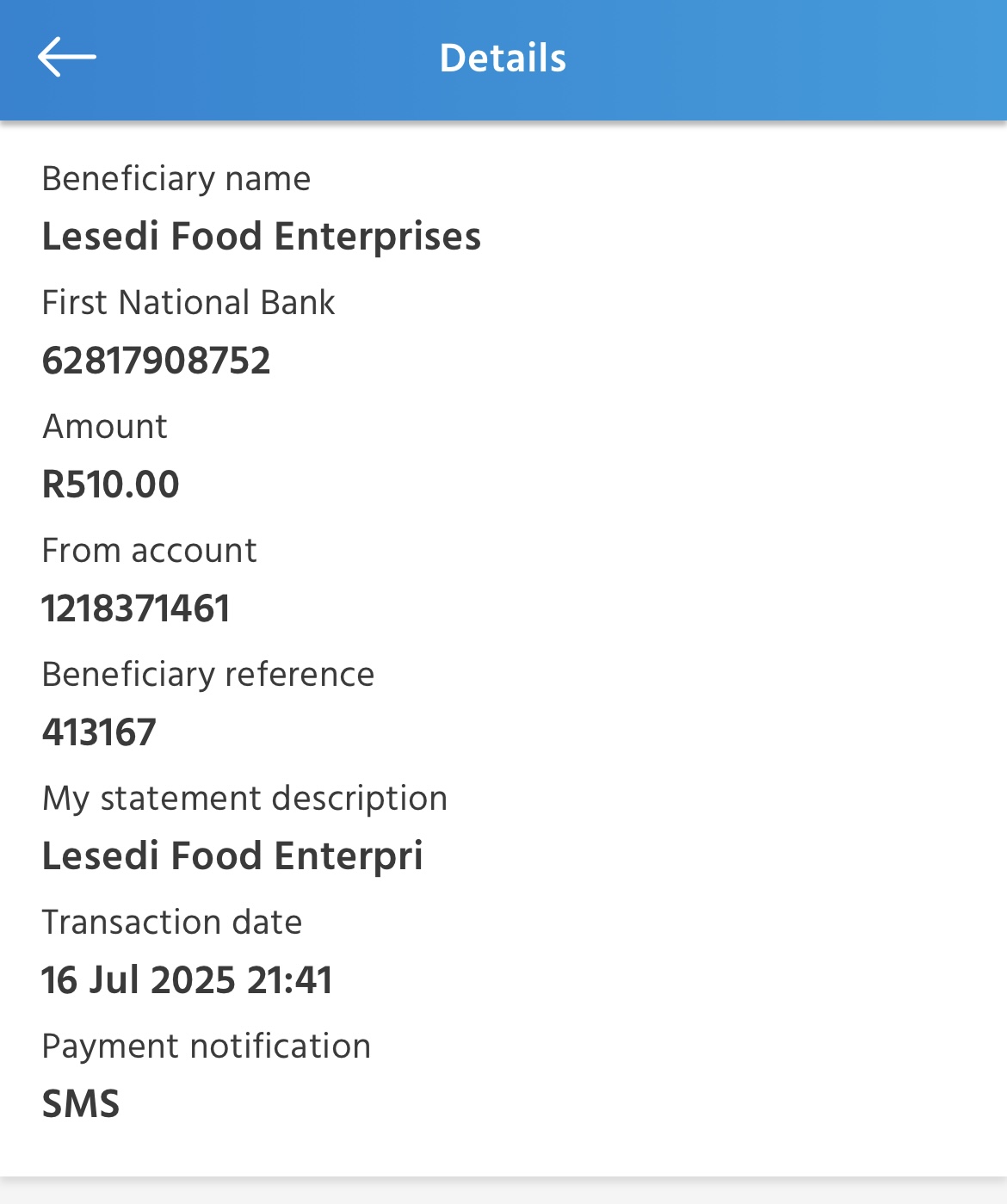Select account number 62817908752
Viewport: 1007px width, 1204px height.
click(157, 361)
